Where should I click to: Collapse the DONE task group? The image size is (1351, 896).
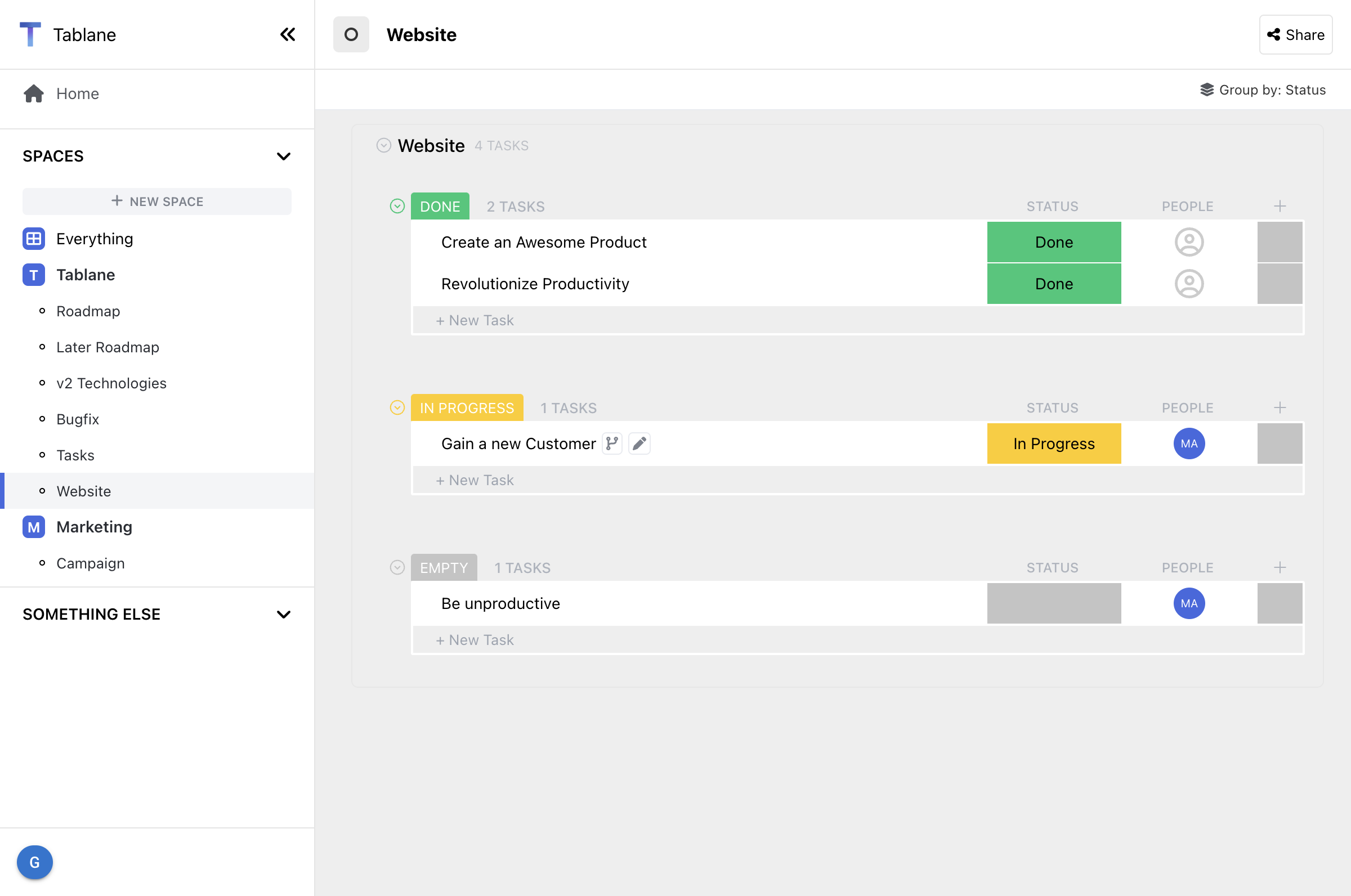click(397, 206)
